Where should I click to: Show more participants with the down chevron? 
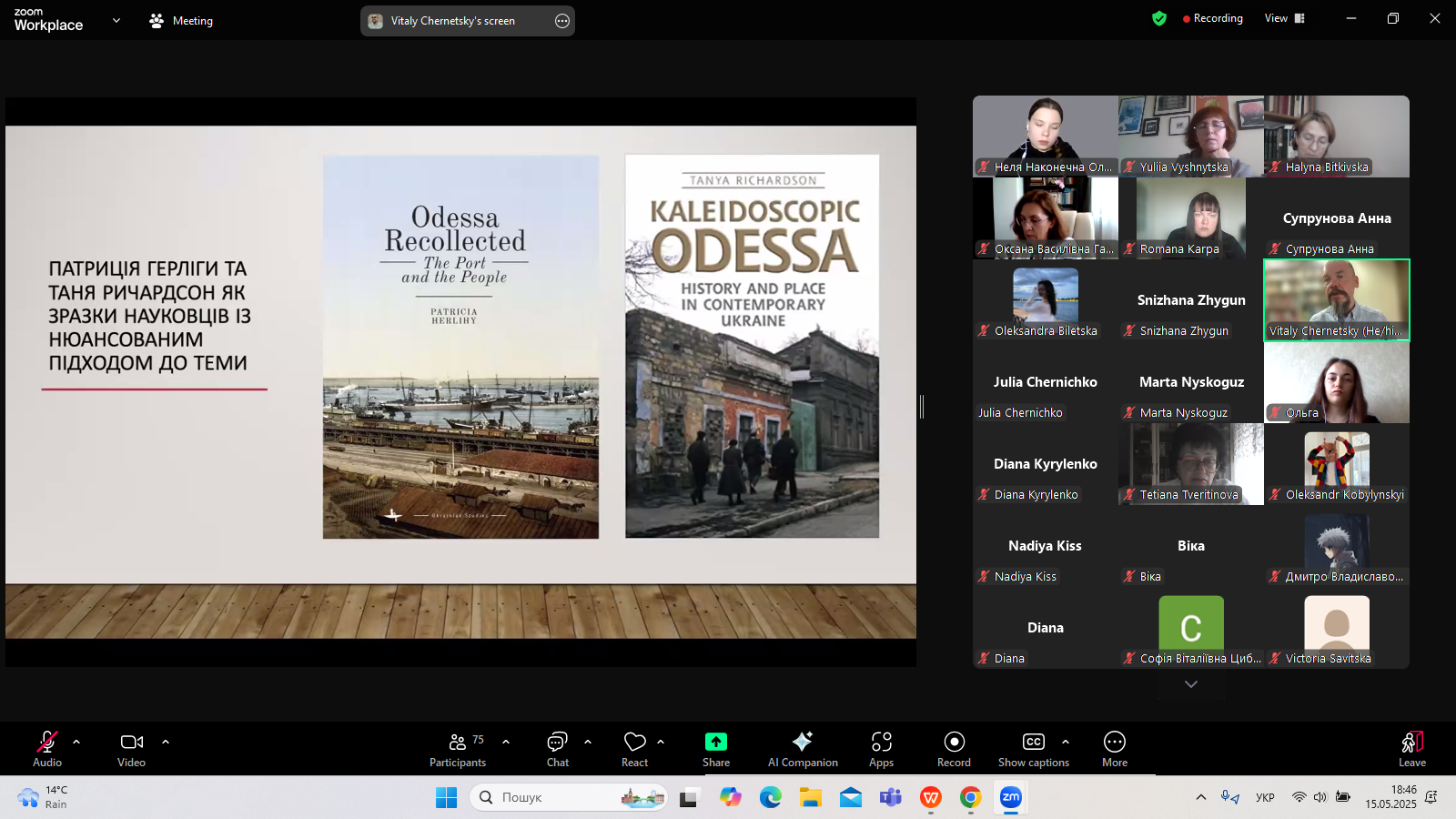click(1190, 684)
